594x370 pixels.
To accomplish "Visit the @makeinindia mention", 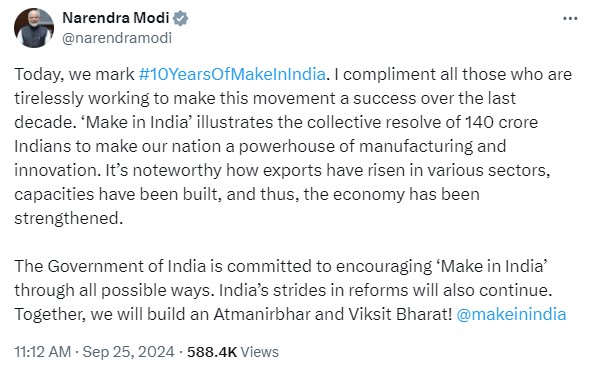I will click(x=511, y=314).
